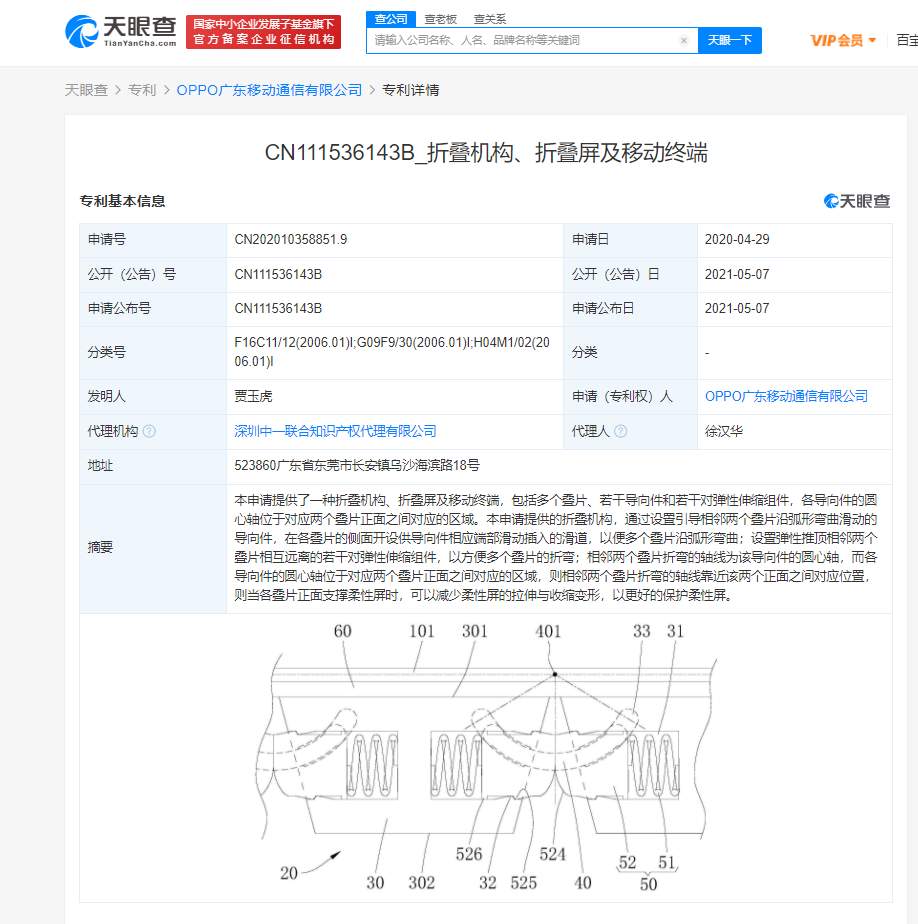Select the 公开（公告）号 value CN111536143B
The width and height of the screenshot is (918, 924).
point(278,275)
